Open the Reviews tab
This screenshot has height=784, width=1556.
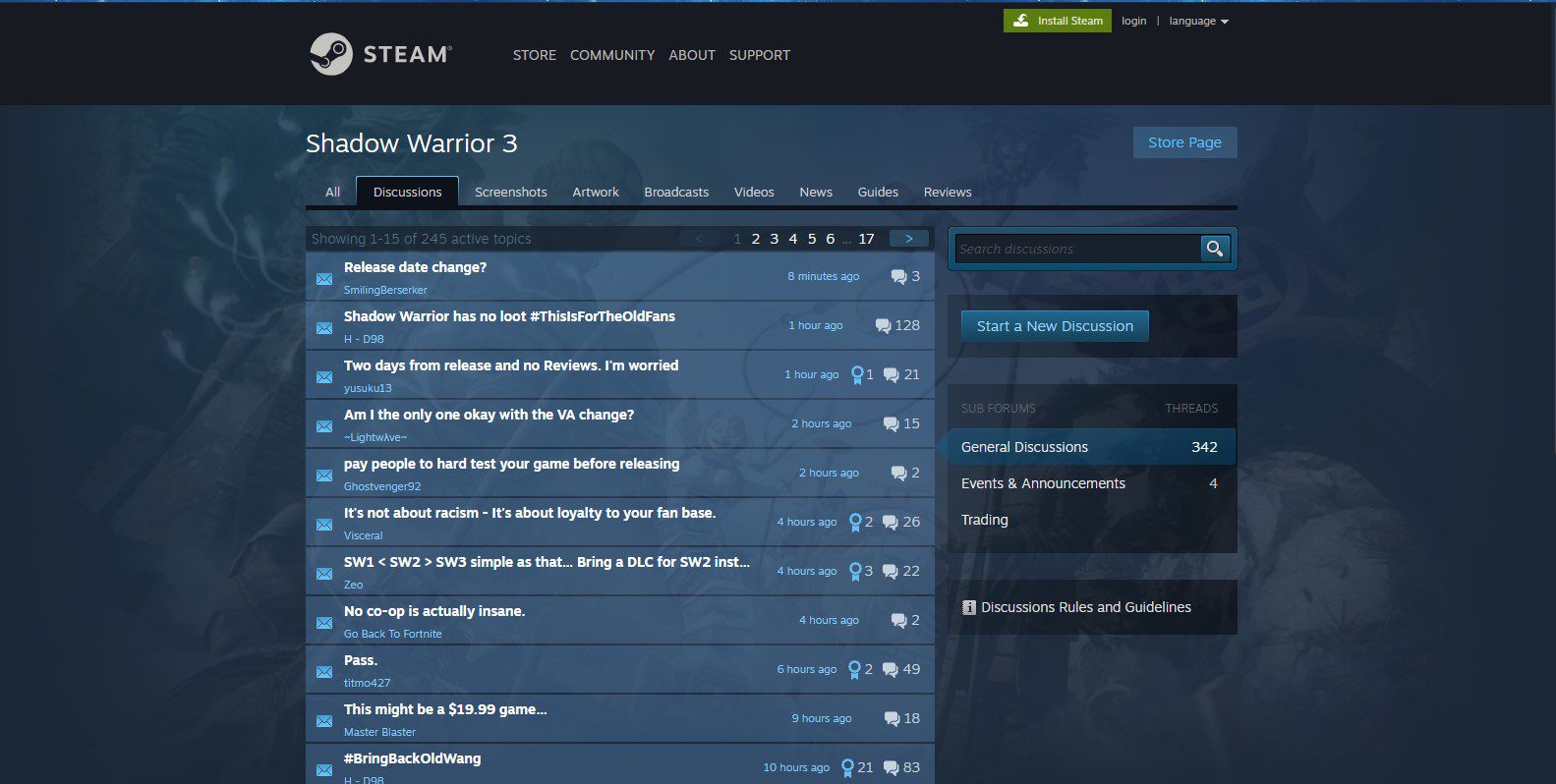click(x=948, y=192)
